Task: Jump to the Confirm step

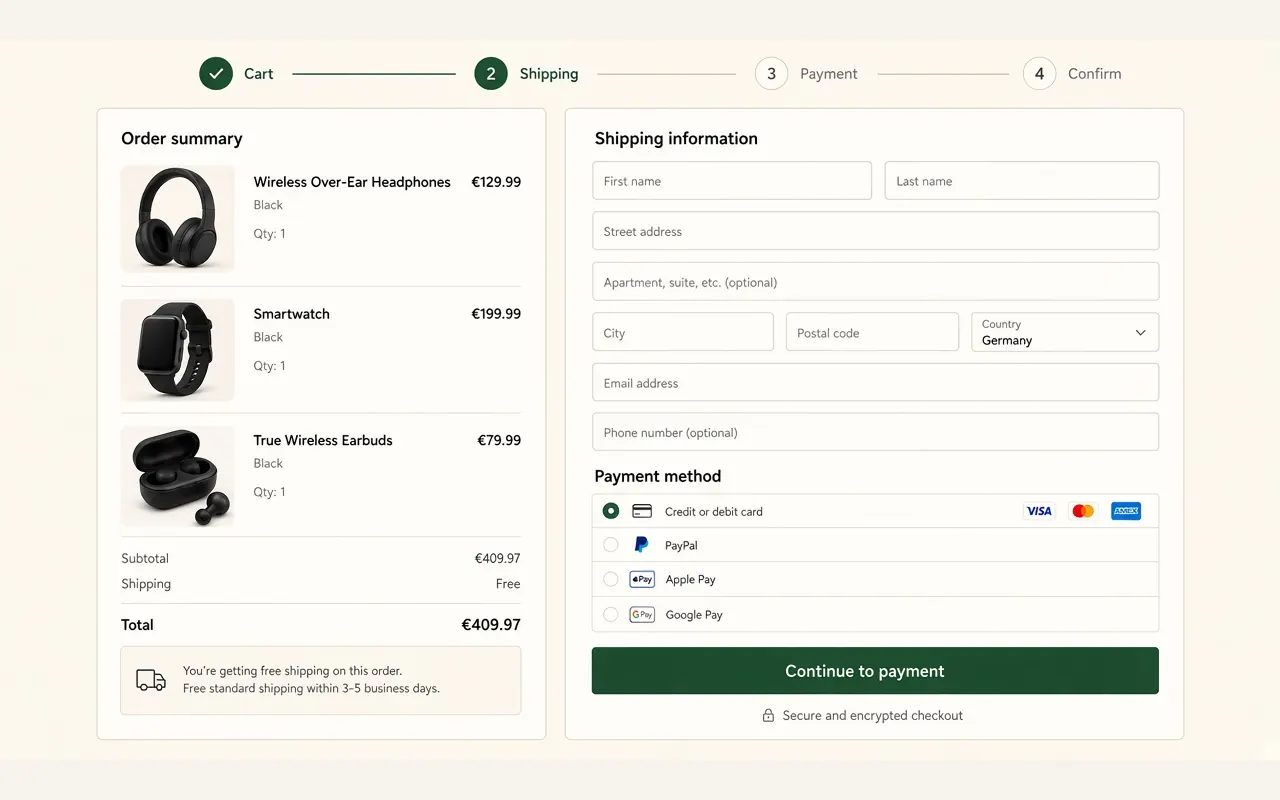Action: pos(1072,73)
